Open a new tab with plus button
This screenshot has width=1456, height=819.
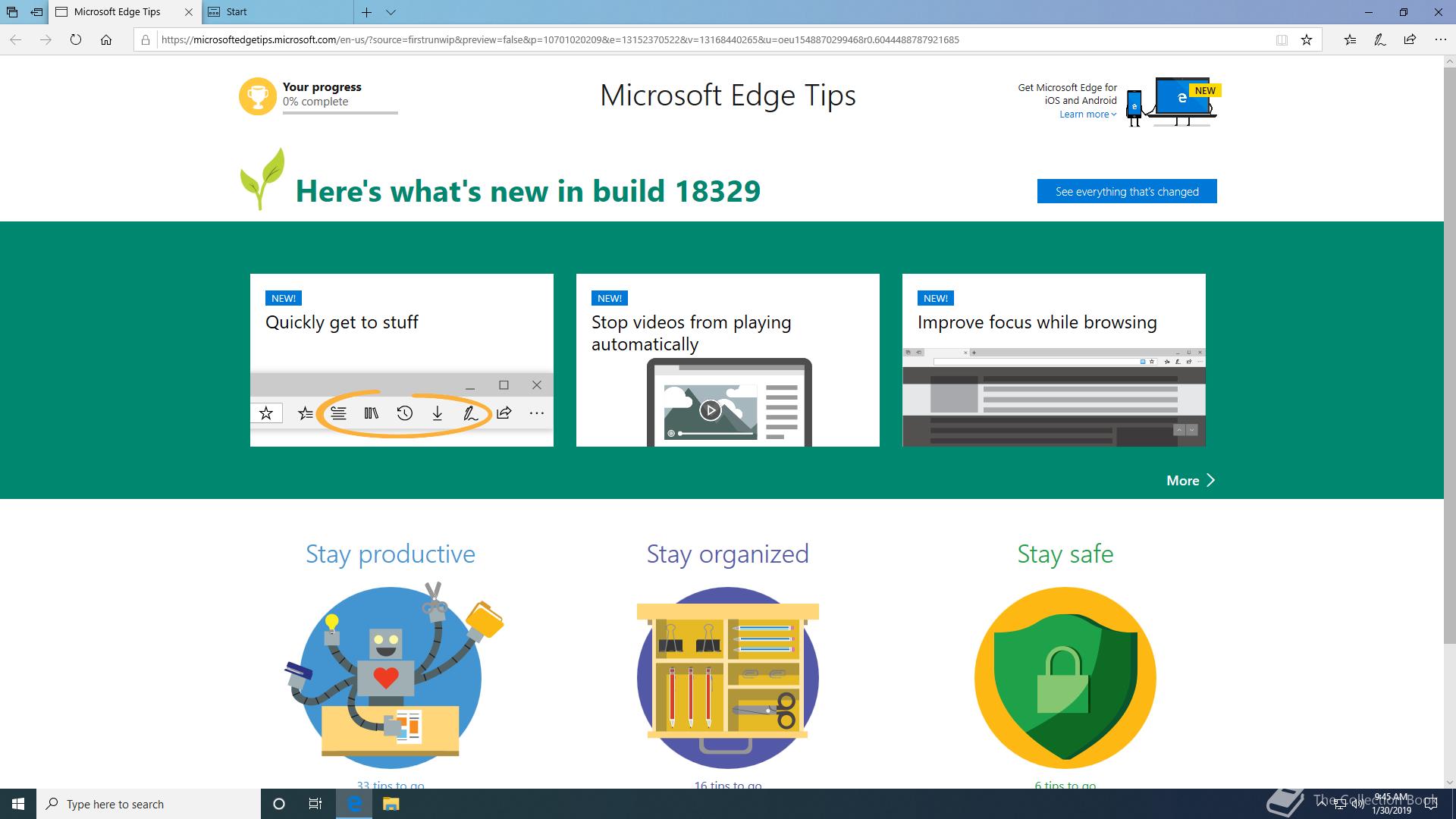tap(366, 12)
